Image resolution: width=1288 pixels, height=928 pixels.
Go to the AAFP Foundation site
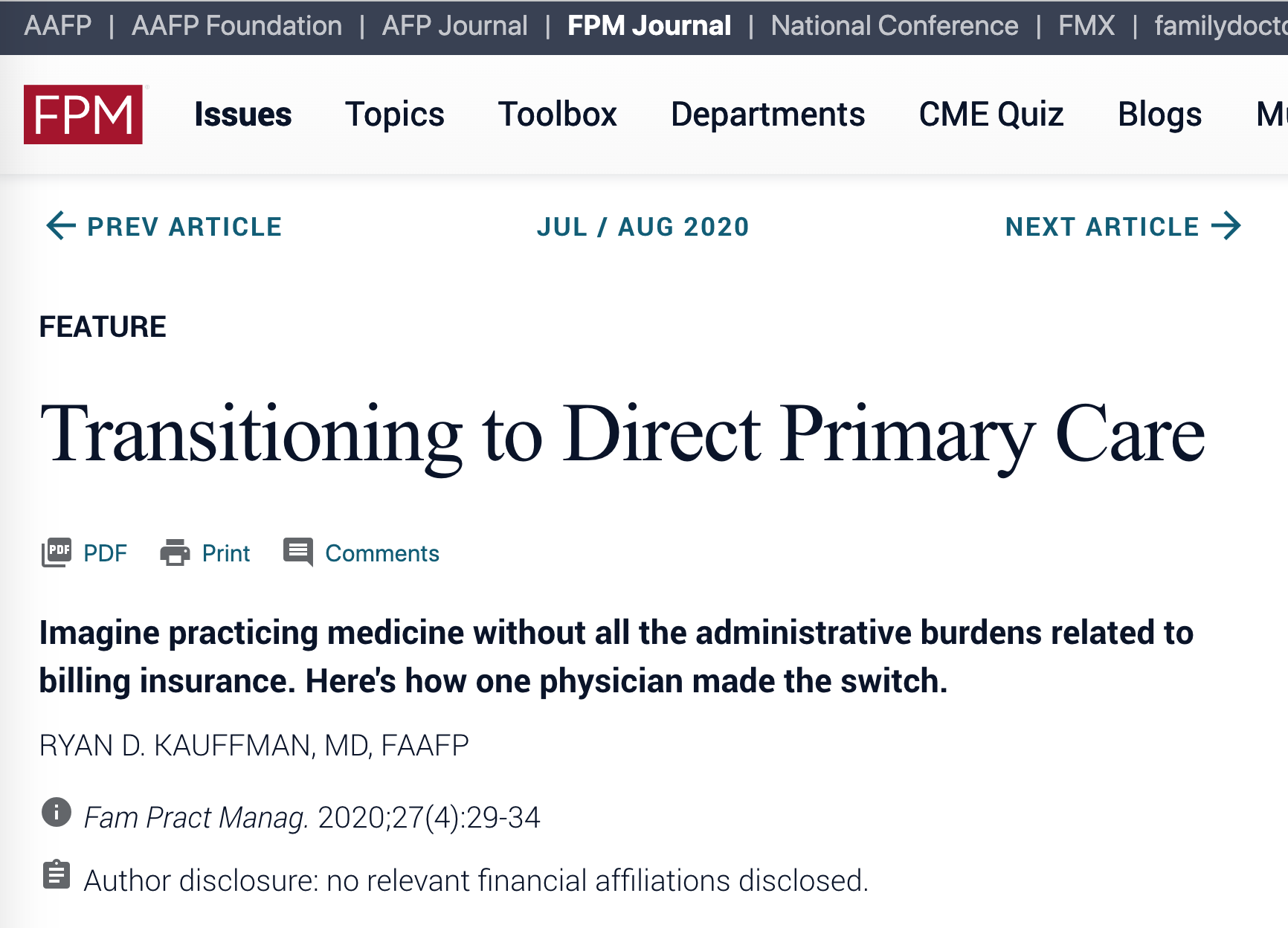click(x=237, y=26)
